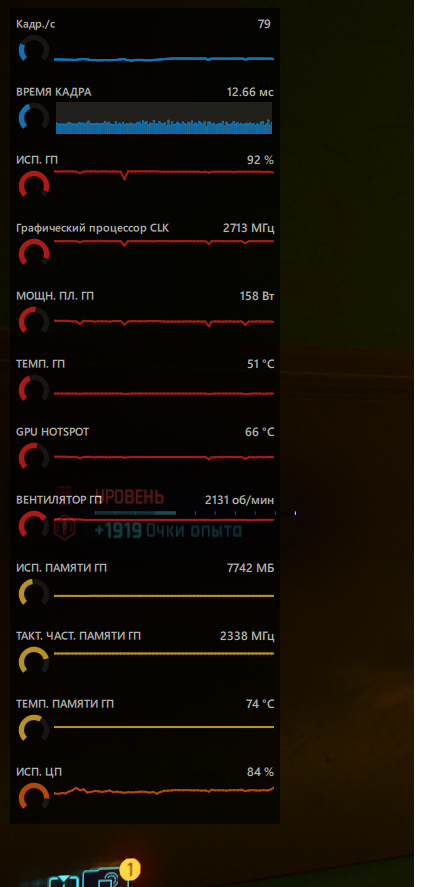The image size is (440, 887).
Task: Click the ТЕМП. ПАМЯТИ ГП gauge
Action: point(34,729)
